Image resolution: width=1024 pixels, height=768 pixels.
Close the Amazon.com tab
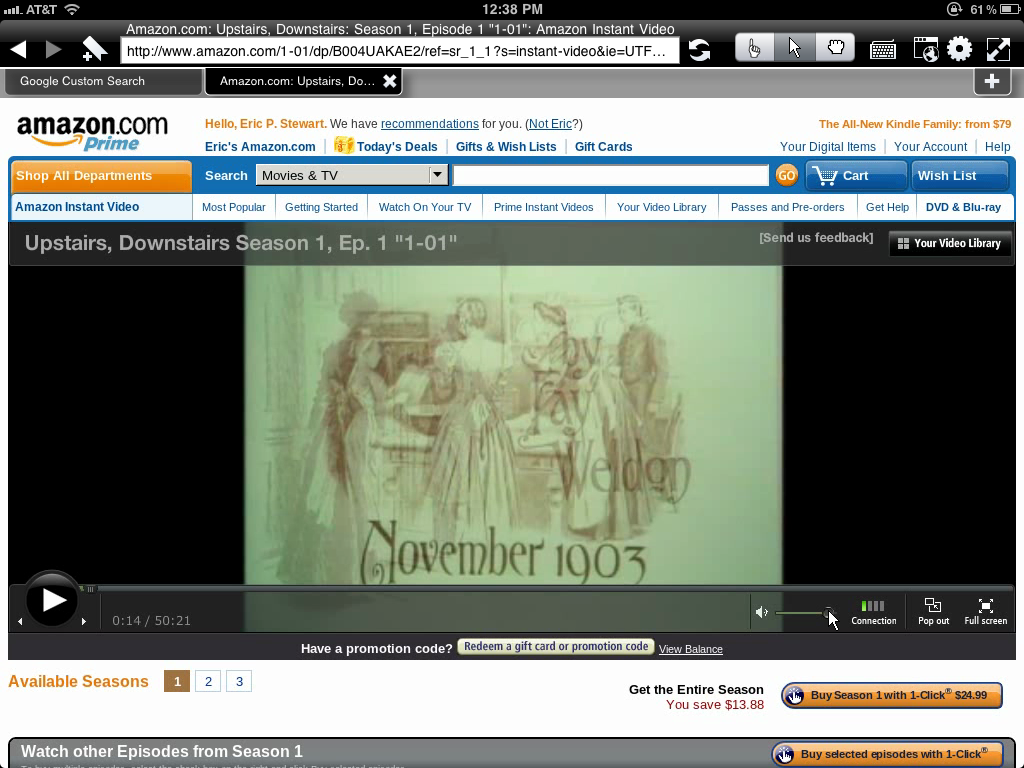pos(389,81)
